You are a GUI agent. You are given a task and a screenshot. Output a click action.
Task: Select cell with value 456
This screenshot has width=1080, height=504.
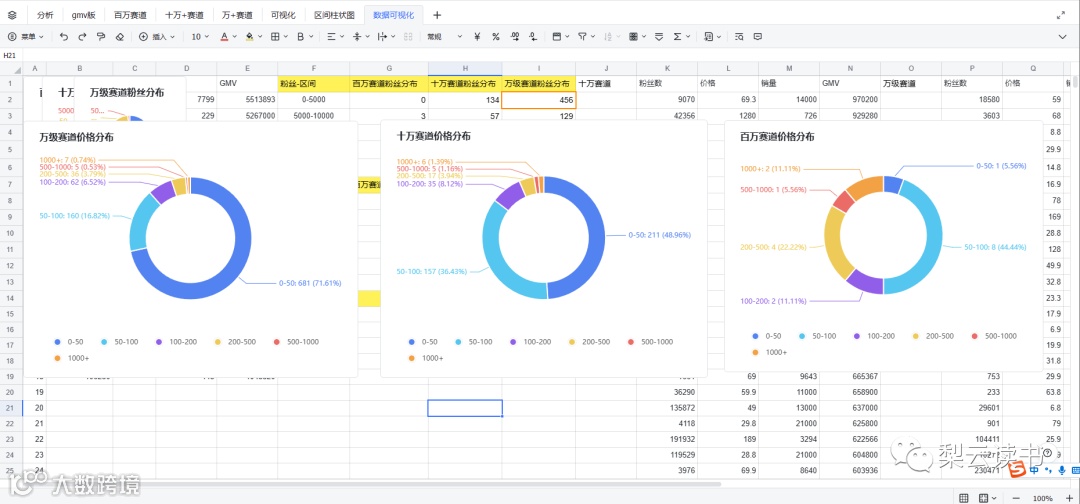pos(539,100)
